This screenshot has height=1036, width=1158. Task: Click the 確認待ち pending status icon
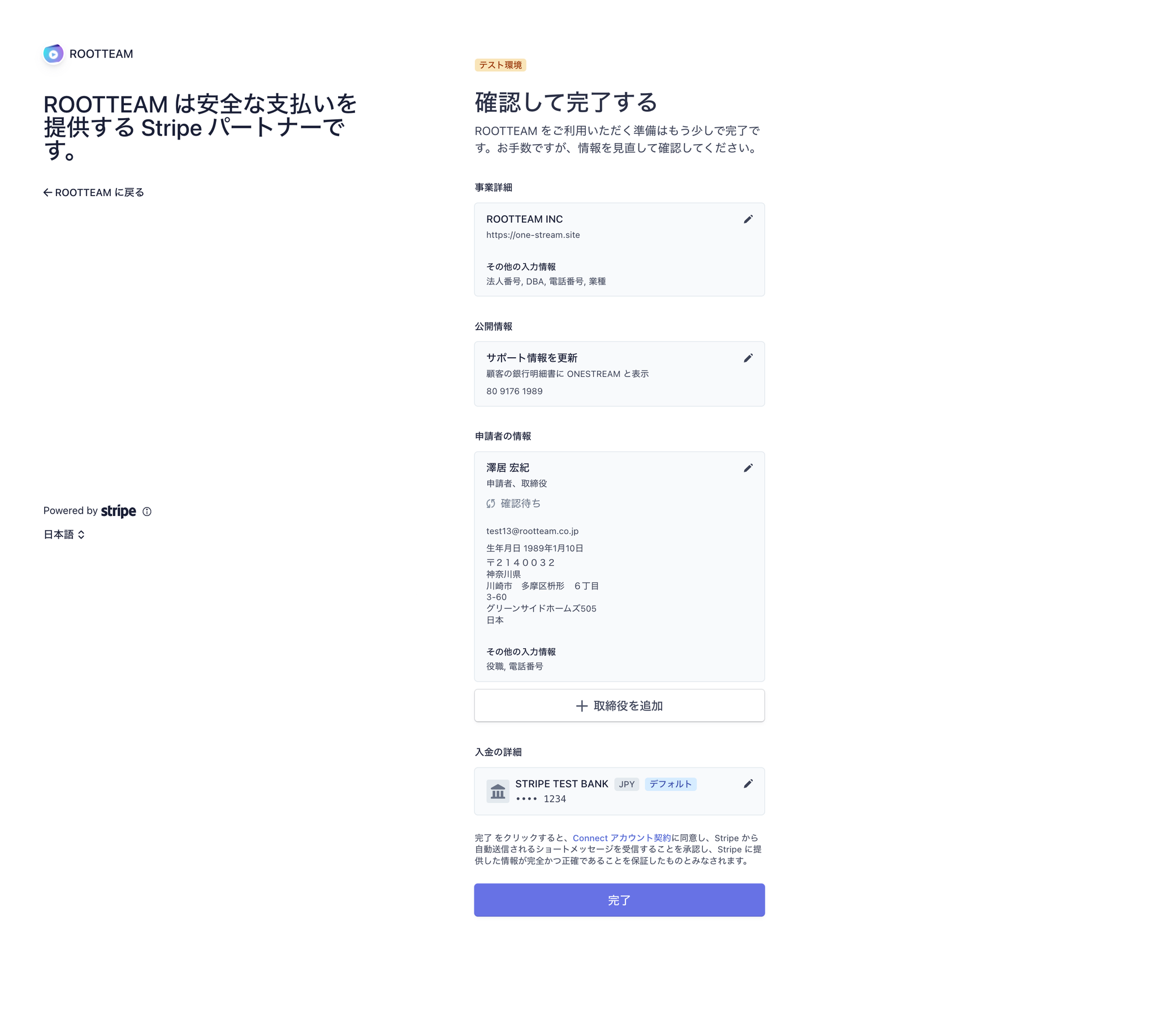tap(490, 503)
